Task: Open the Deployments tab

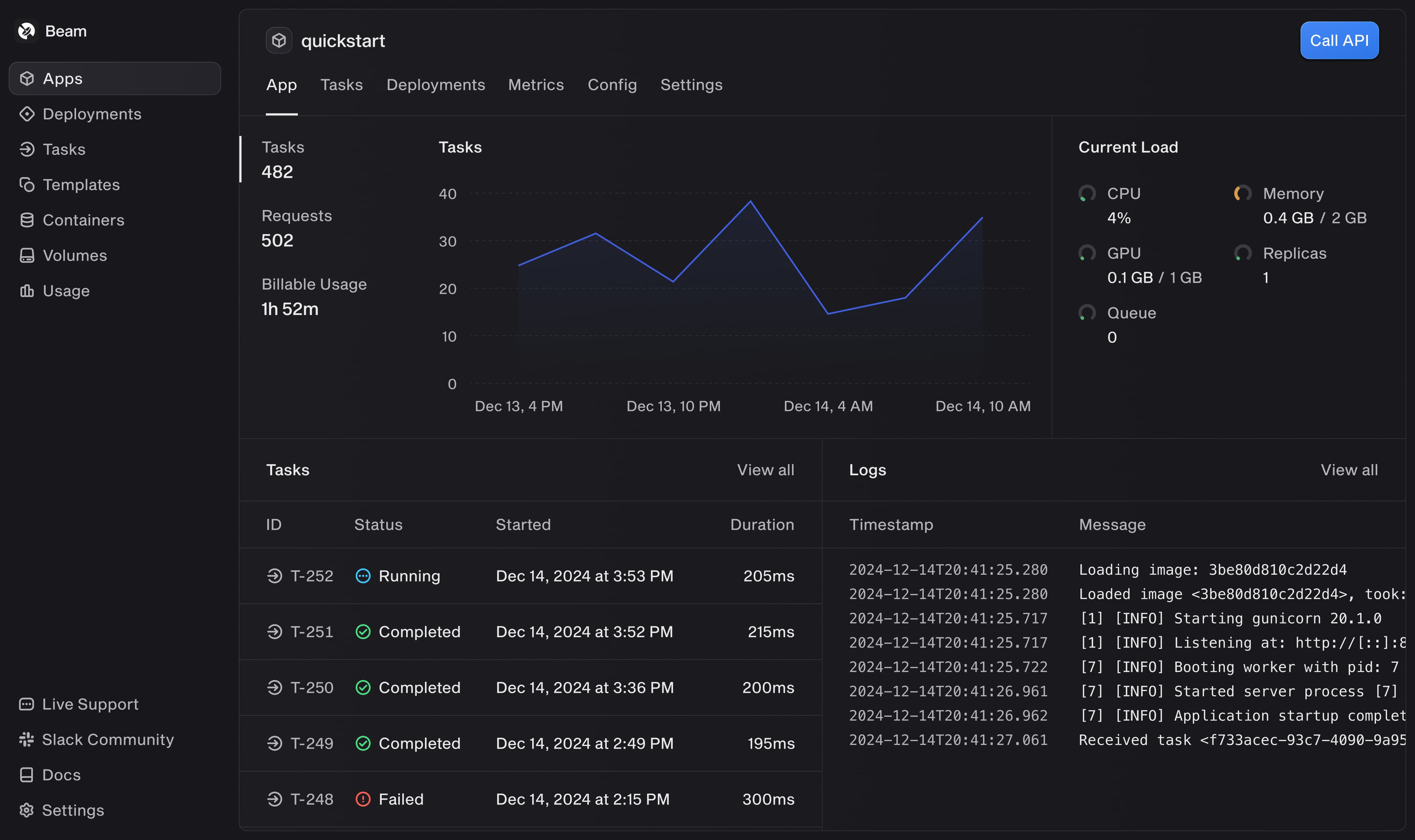Action: [x=435, y=85]
